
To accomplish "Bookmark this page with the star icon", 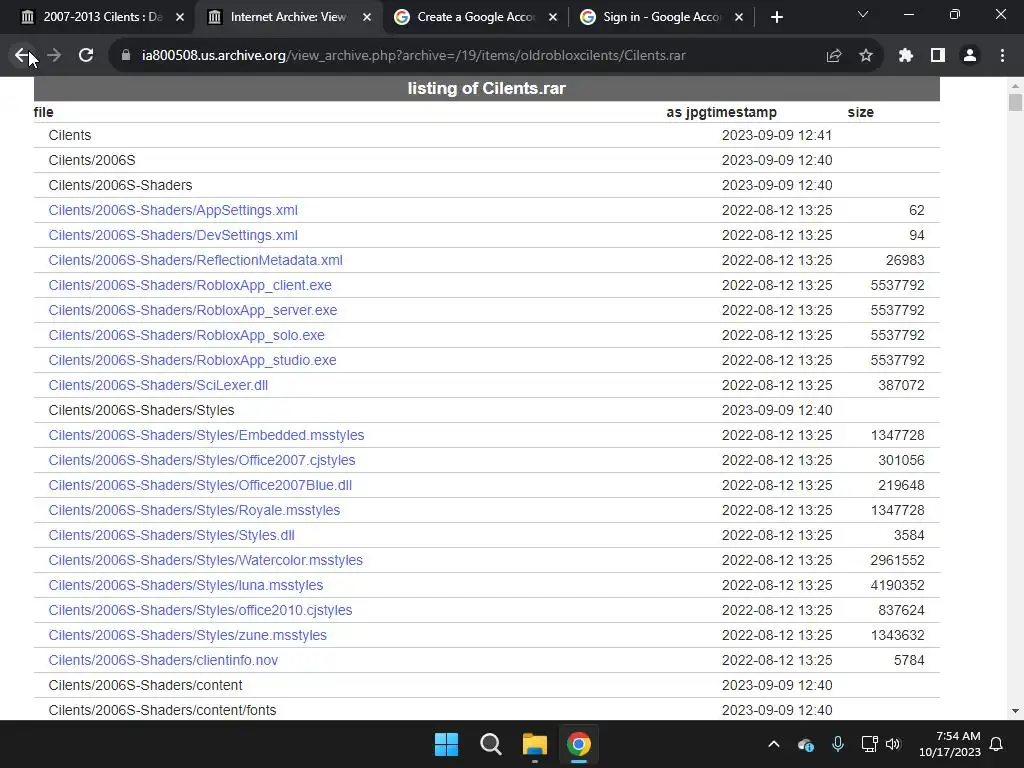I will 866,56.
